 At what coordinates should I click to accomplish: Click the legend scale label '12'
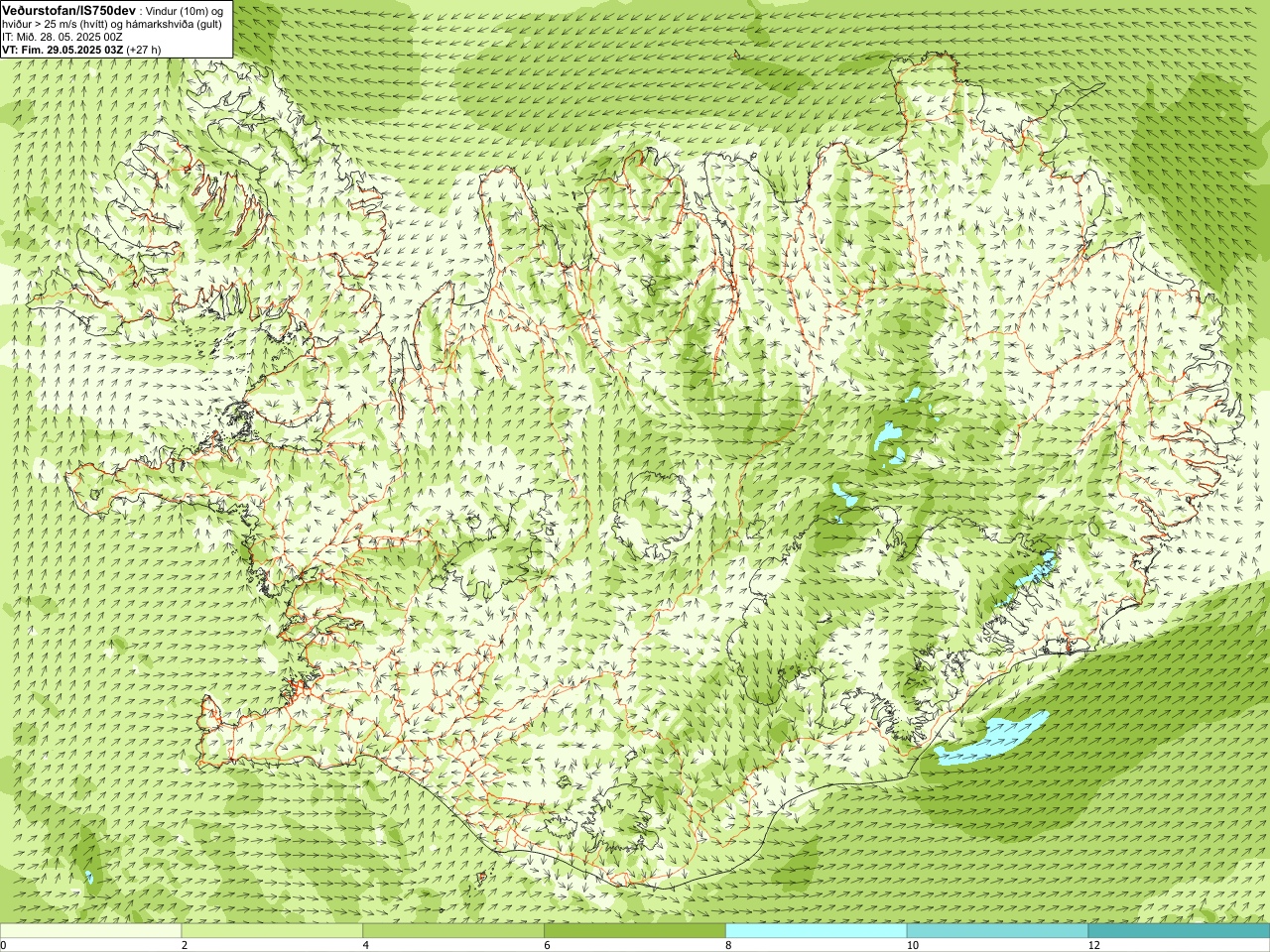[1093, 945]
